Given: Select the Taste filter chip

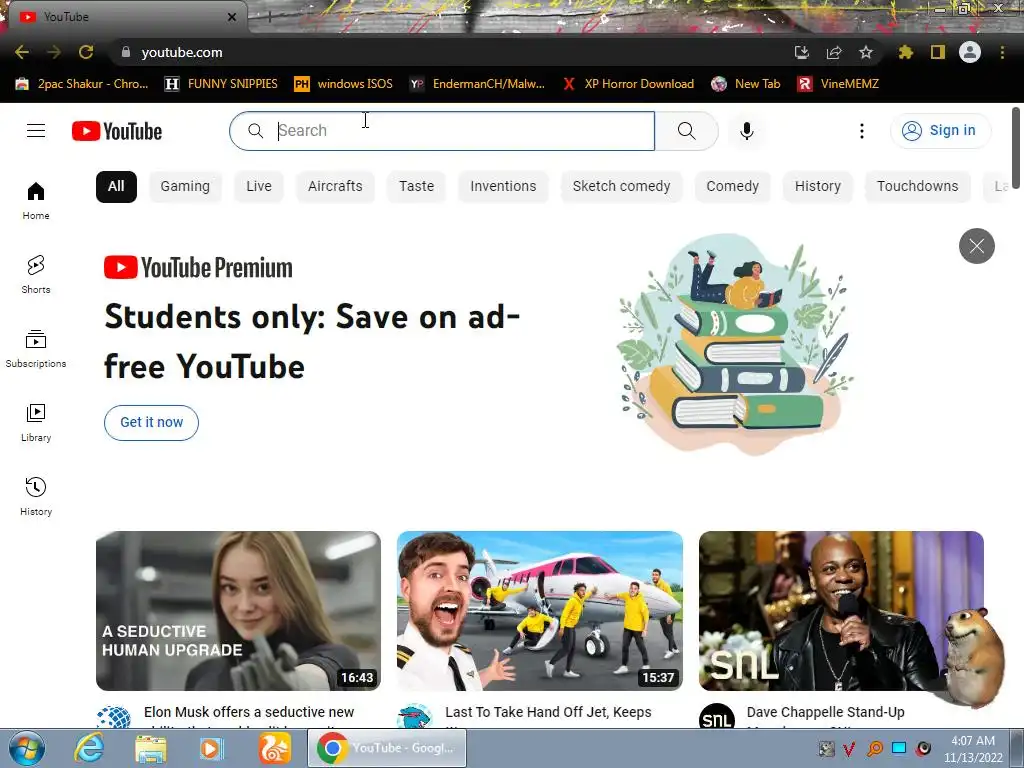Looking at the screenshot, I should pos(417,186).
